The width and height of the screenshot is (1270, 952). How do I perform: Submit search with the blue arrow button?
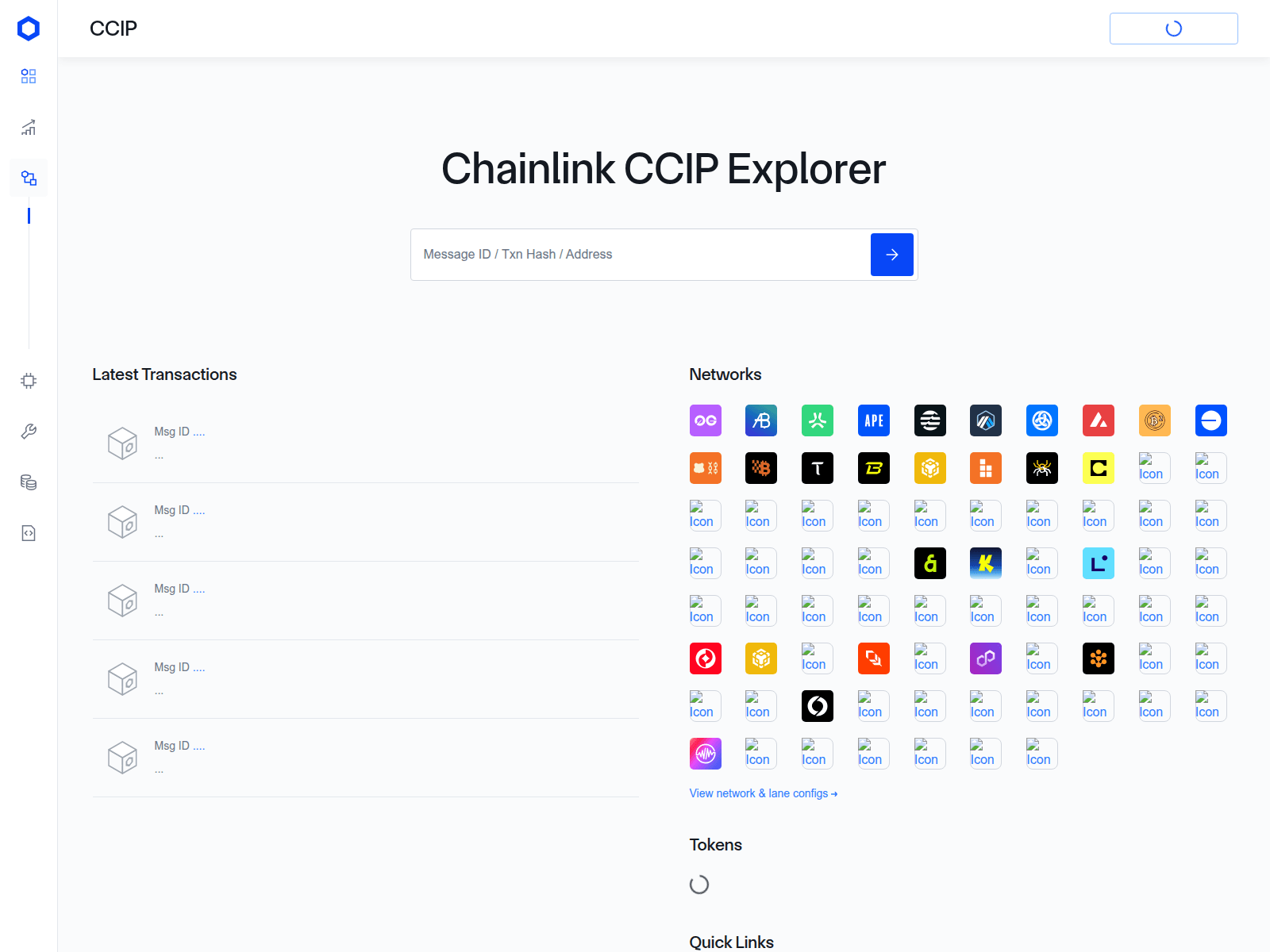pyautogui.click(x=892, y=255)
